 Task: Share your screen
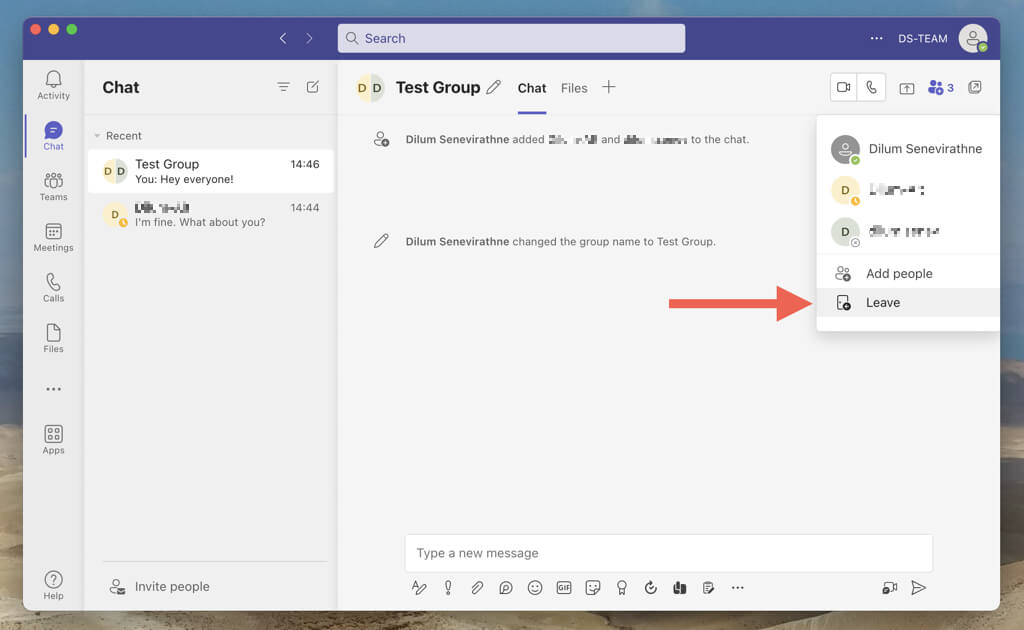906,87
